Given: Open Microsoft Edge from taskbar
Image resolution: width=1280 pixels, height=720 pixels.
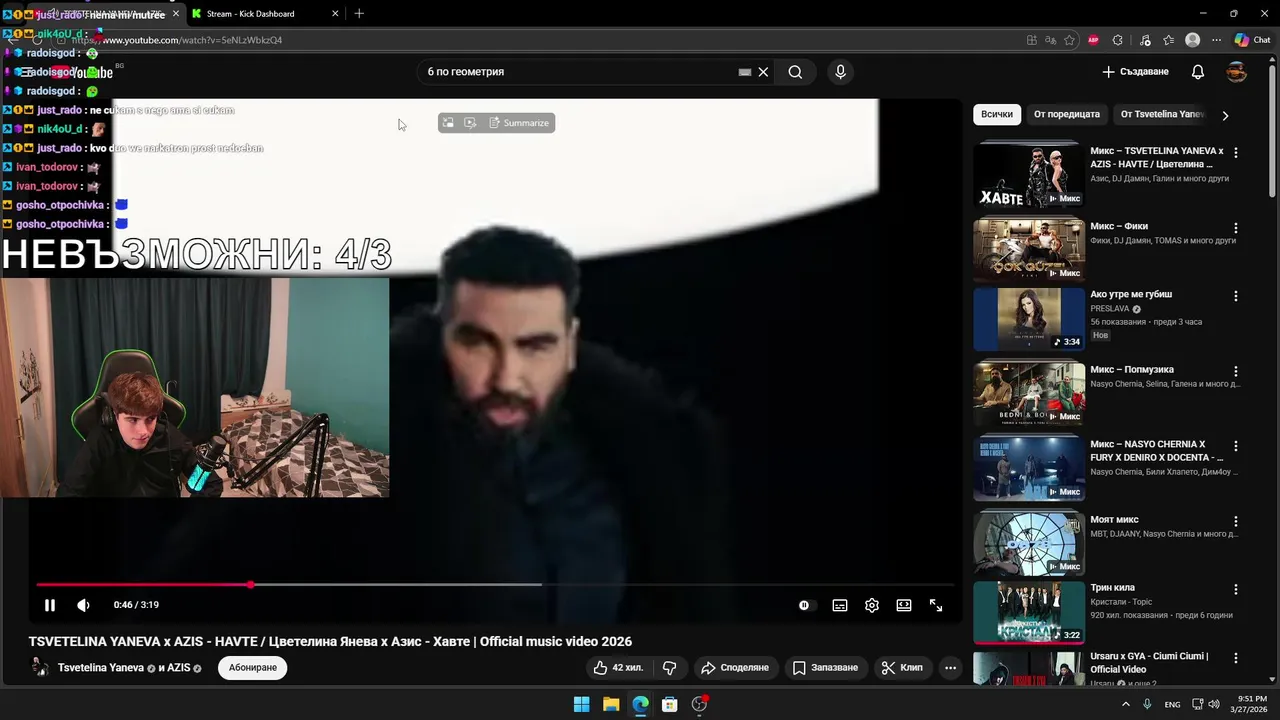Looking at the screenshot, I should (x=640, y=704).
